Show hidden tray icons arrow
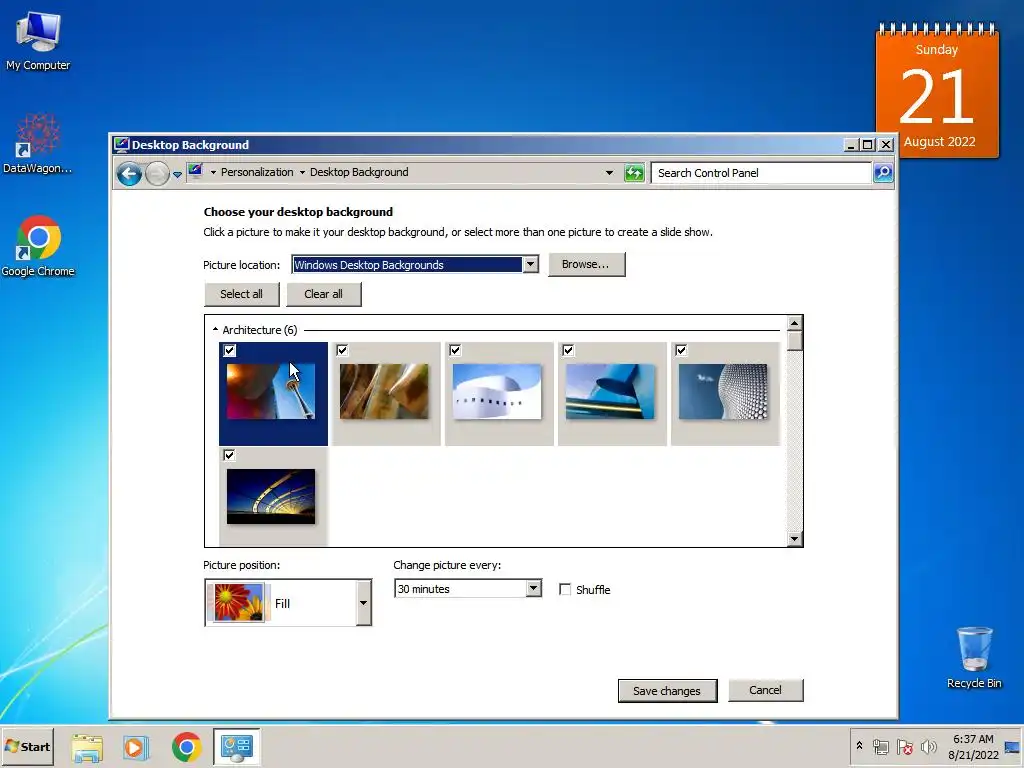The image size is (1024, 768). point(859,746)
